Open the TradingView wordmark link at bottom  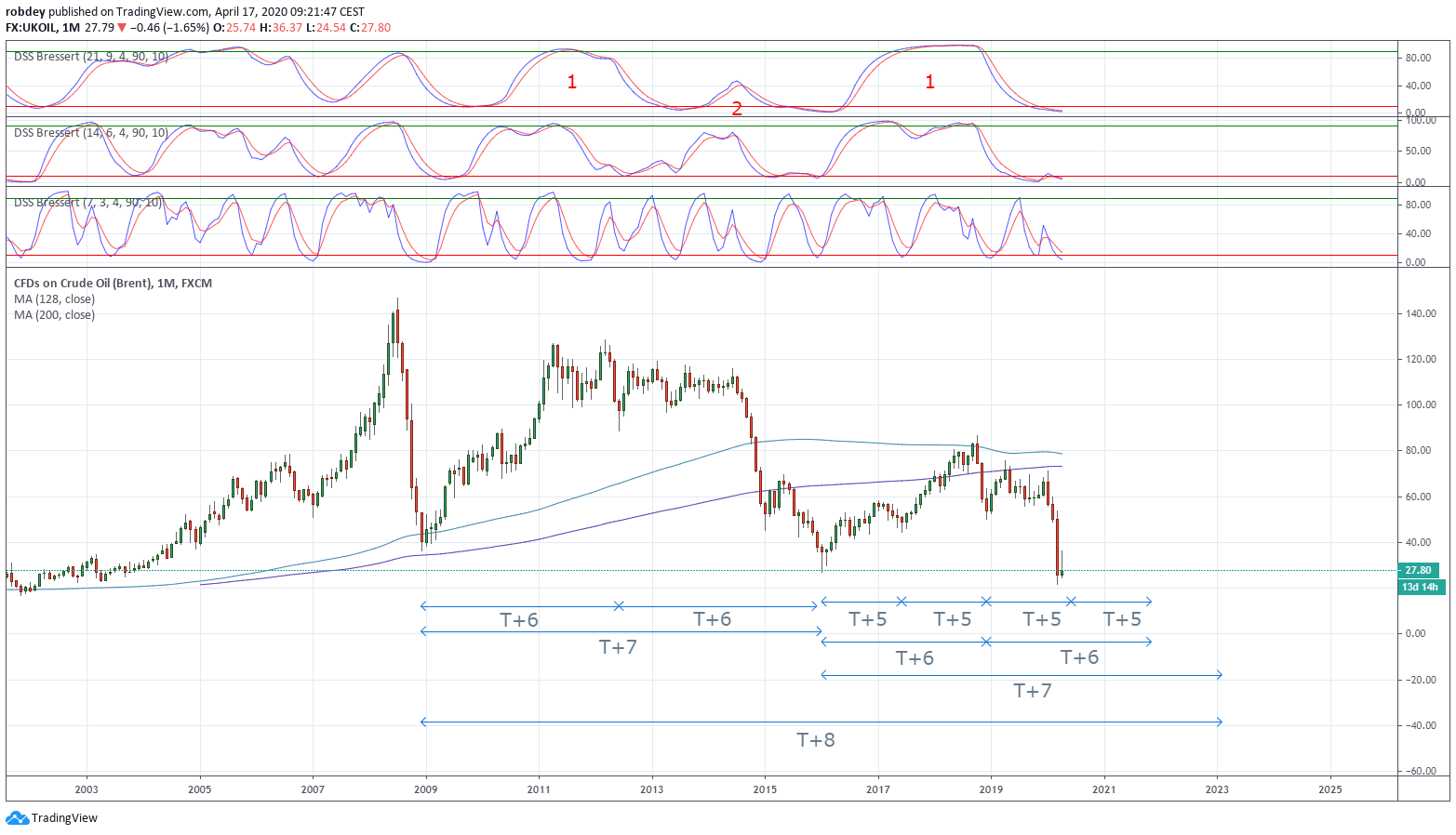pyautogui.click(x=64, y=818)
